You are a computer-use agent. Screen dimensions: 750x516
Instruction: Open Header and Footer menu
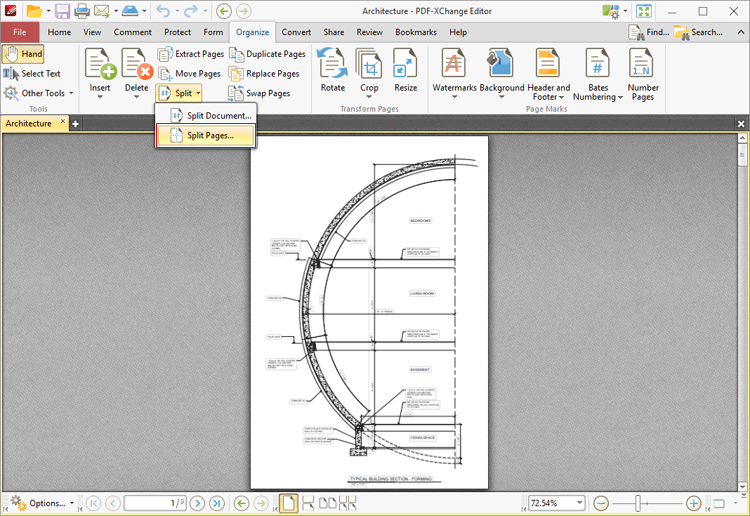[548, 74]
